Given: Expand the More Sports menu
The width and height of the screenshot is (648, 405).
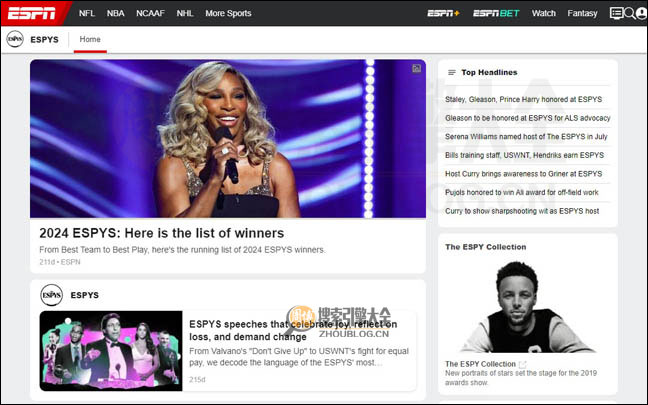Looking at the screenshot, I should [228, 13].
